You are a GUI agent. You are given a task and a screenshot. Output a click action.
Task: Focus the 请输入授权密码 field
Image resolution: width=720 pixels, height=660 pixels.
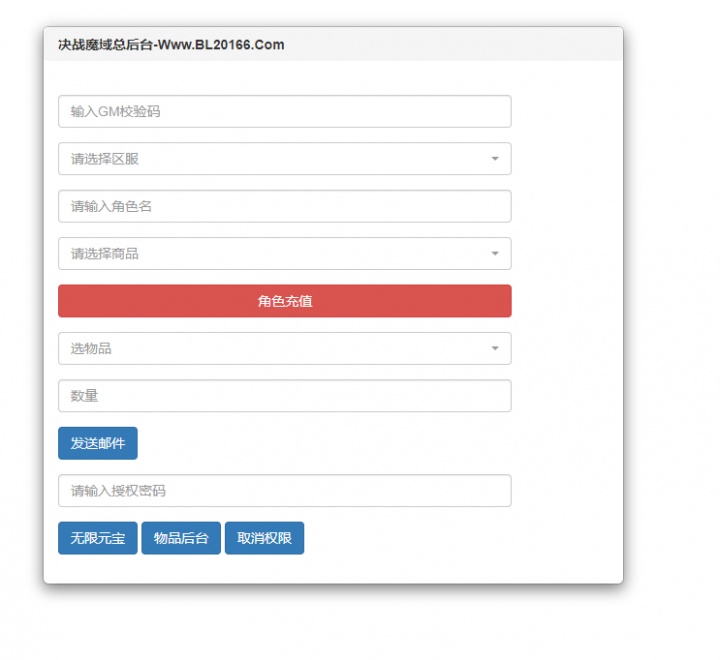tap(285, 491)
